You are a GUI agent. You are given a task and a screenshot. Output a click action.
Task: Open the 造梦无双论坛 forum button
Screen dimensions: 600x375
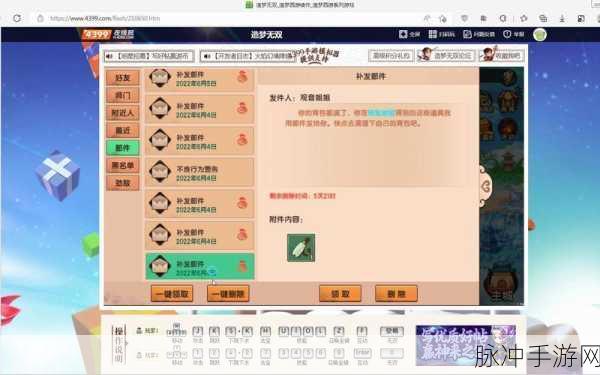(x=446, y=55)
